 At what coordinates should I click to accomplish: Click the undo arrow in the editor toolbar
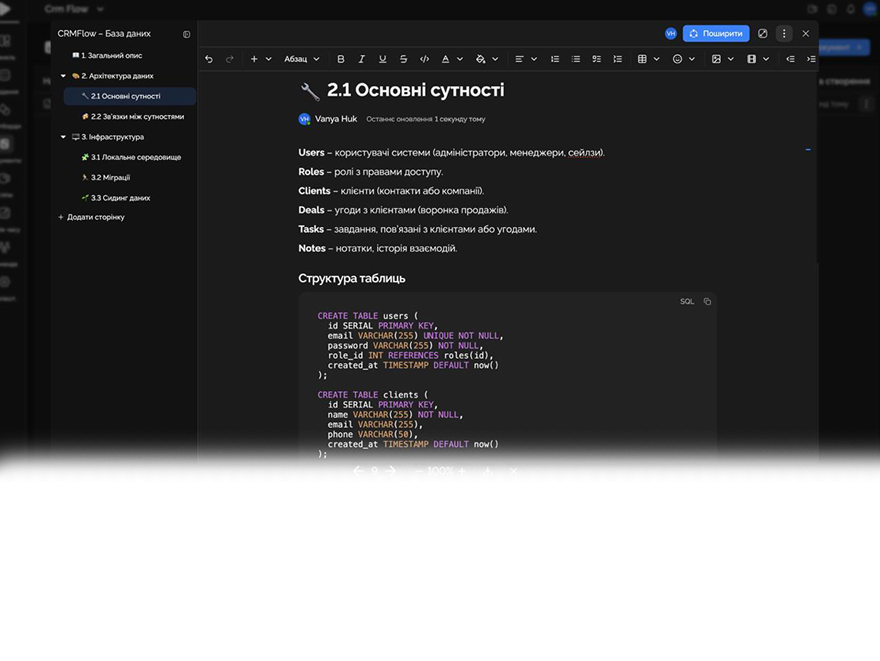pyautogui.click(x=209, y=59)
